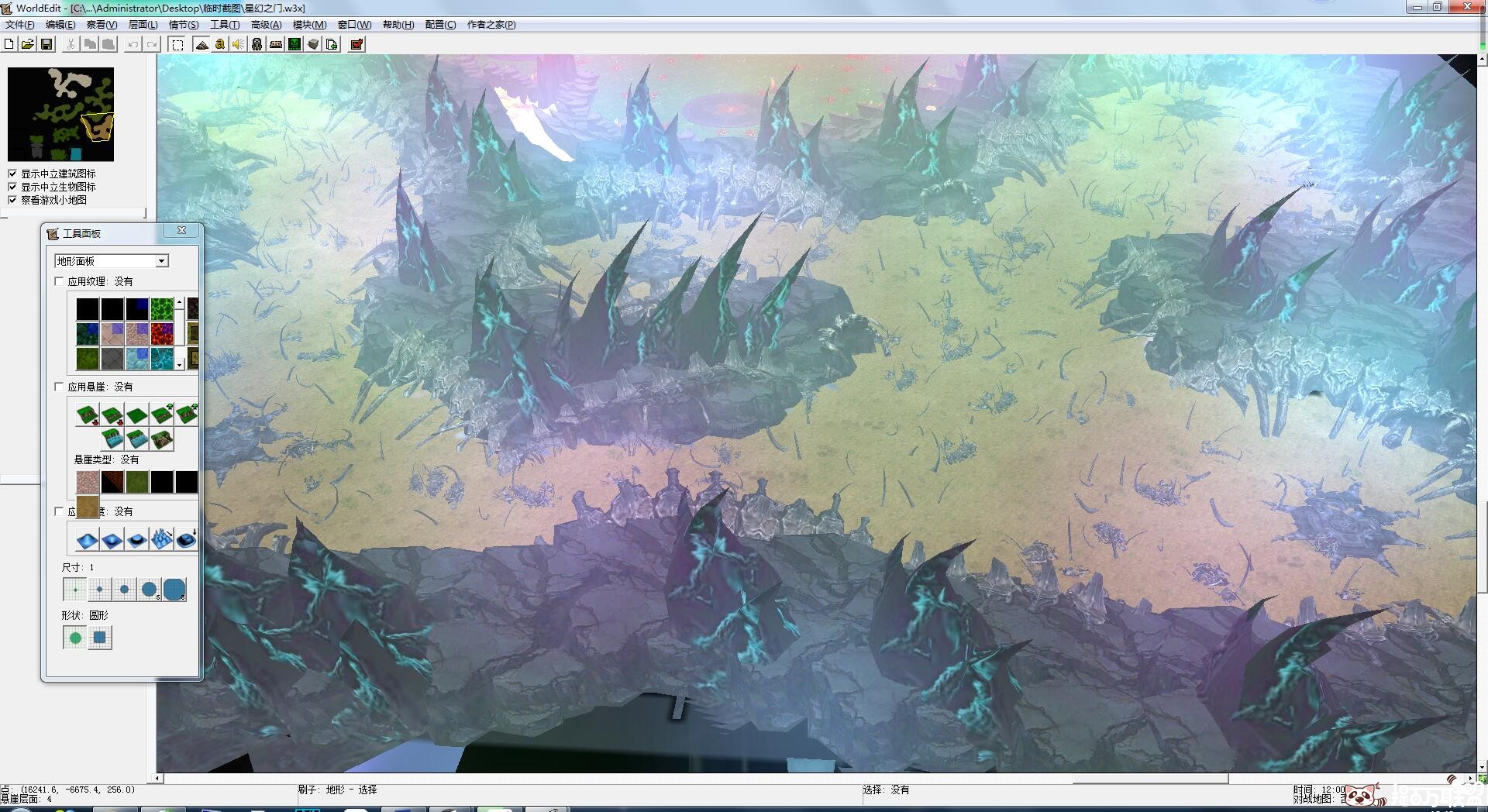
Task: Open the 文件(F) menu
Action: 20,25
